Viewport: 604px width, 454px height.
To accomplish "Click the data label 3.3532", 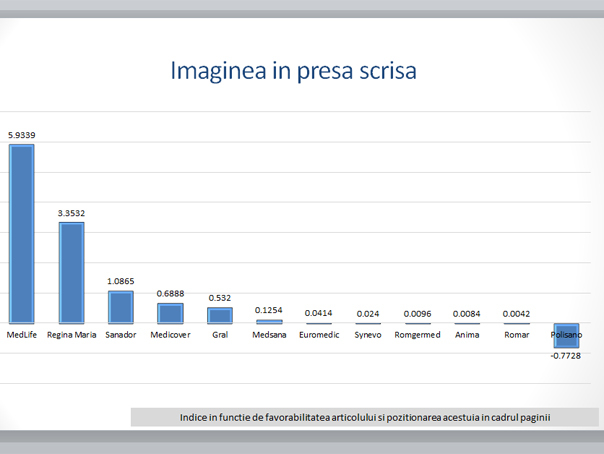I will tap(71, 213).
